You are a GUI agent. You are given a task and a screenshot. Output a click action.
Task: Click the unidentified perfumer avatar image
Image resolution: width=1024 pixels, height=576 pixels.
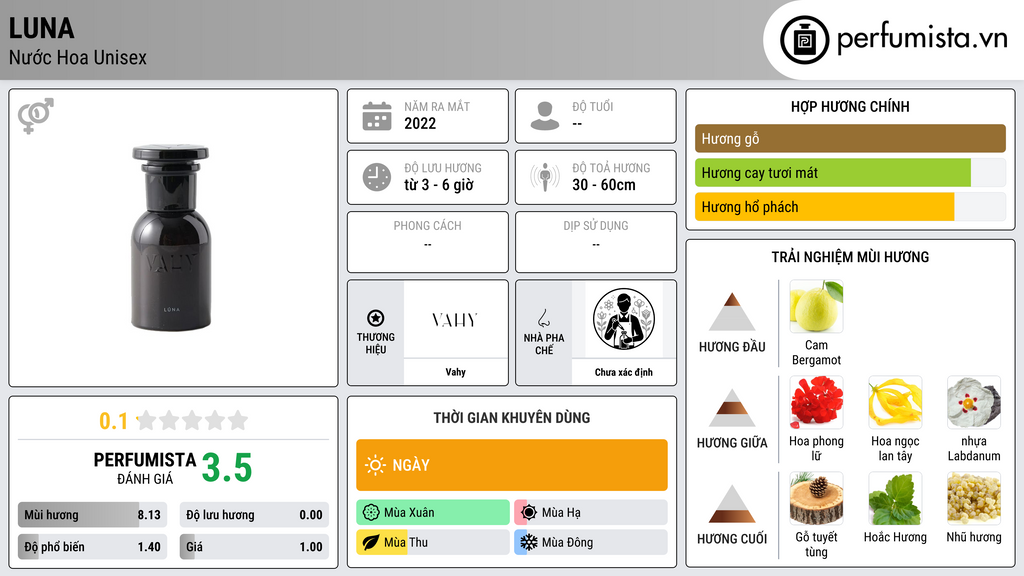click(624, 319)
